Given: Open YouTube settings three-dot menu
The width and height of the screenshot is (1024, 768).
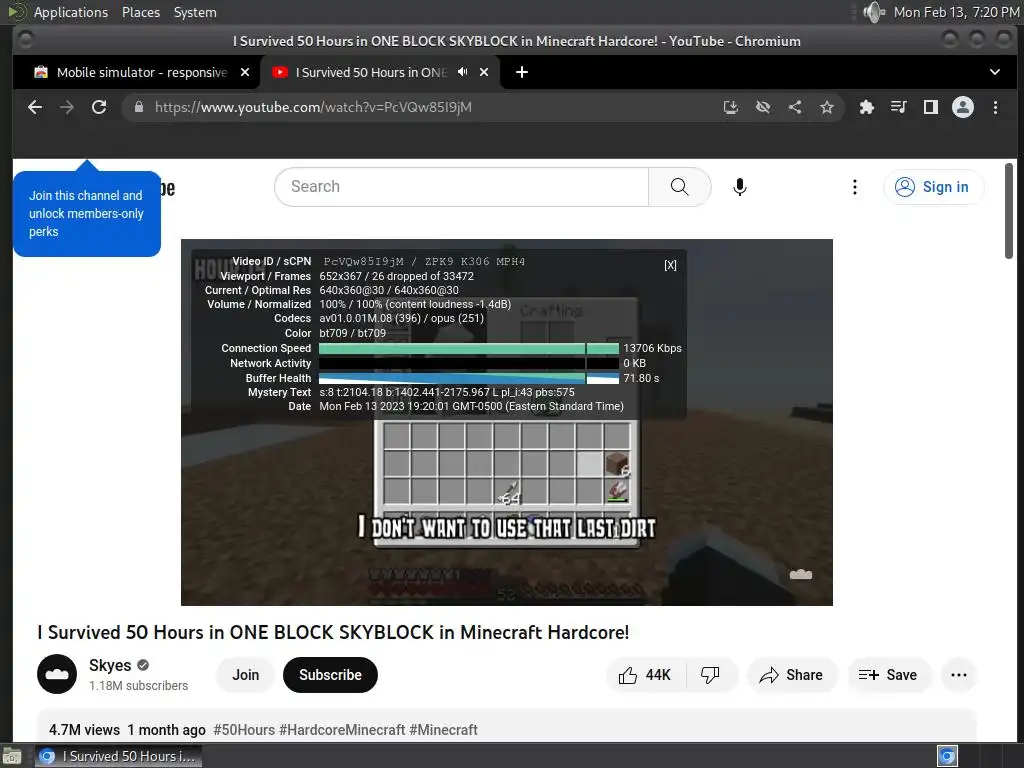Looking at the screenshot, I should 854,187.
